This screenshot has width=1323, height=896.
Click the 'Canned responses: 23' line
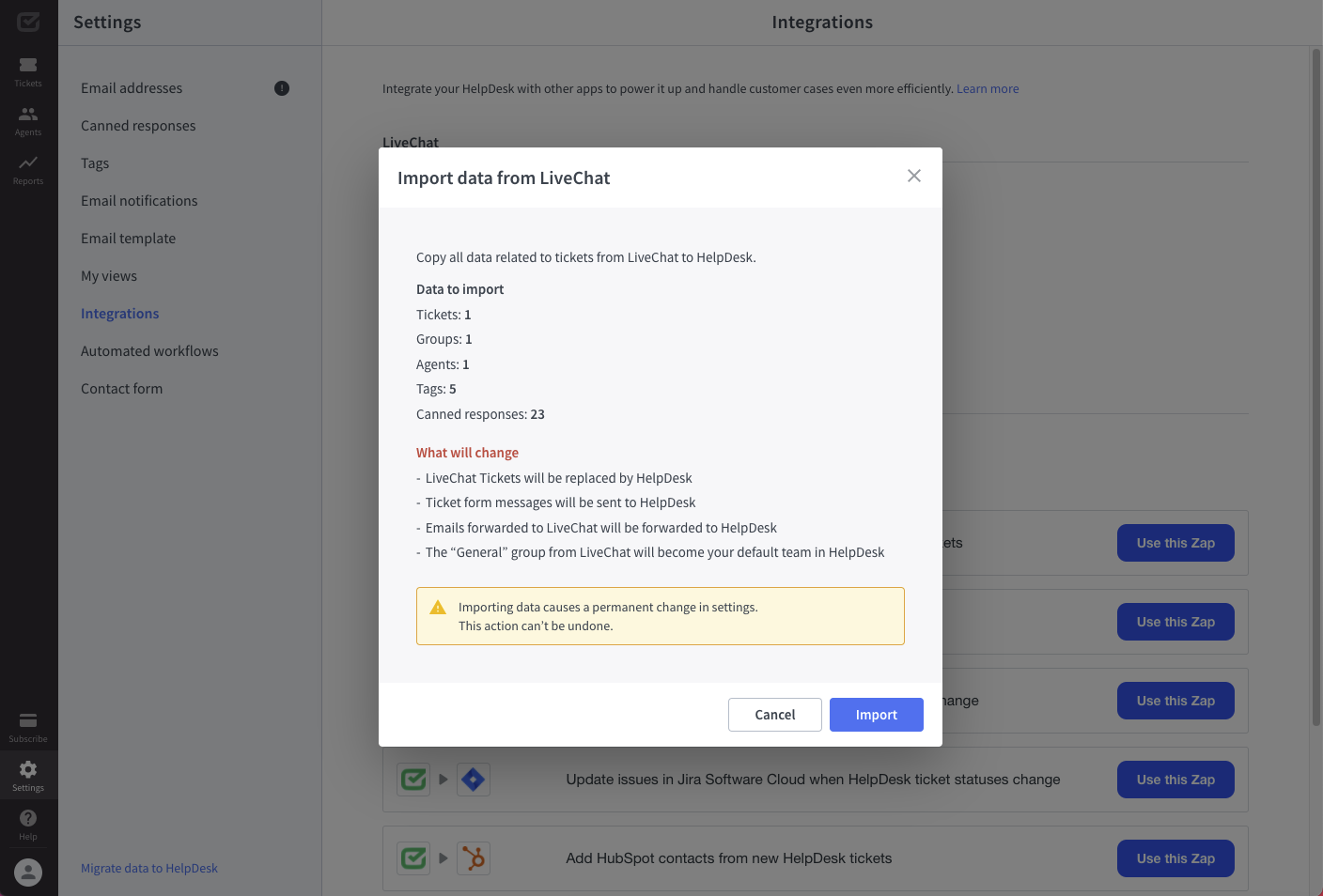point(480,414)
